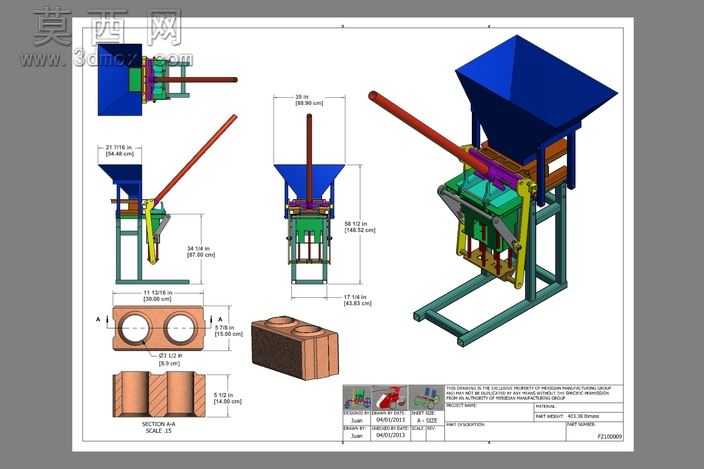The width and height of the screenshot is (704, 469).
Task: Click the hatched Section A-A brick view
Action: [x=158, y=394]
